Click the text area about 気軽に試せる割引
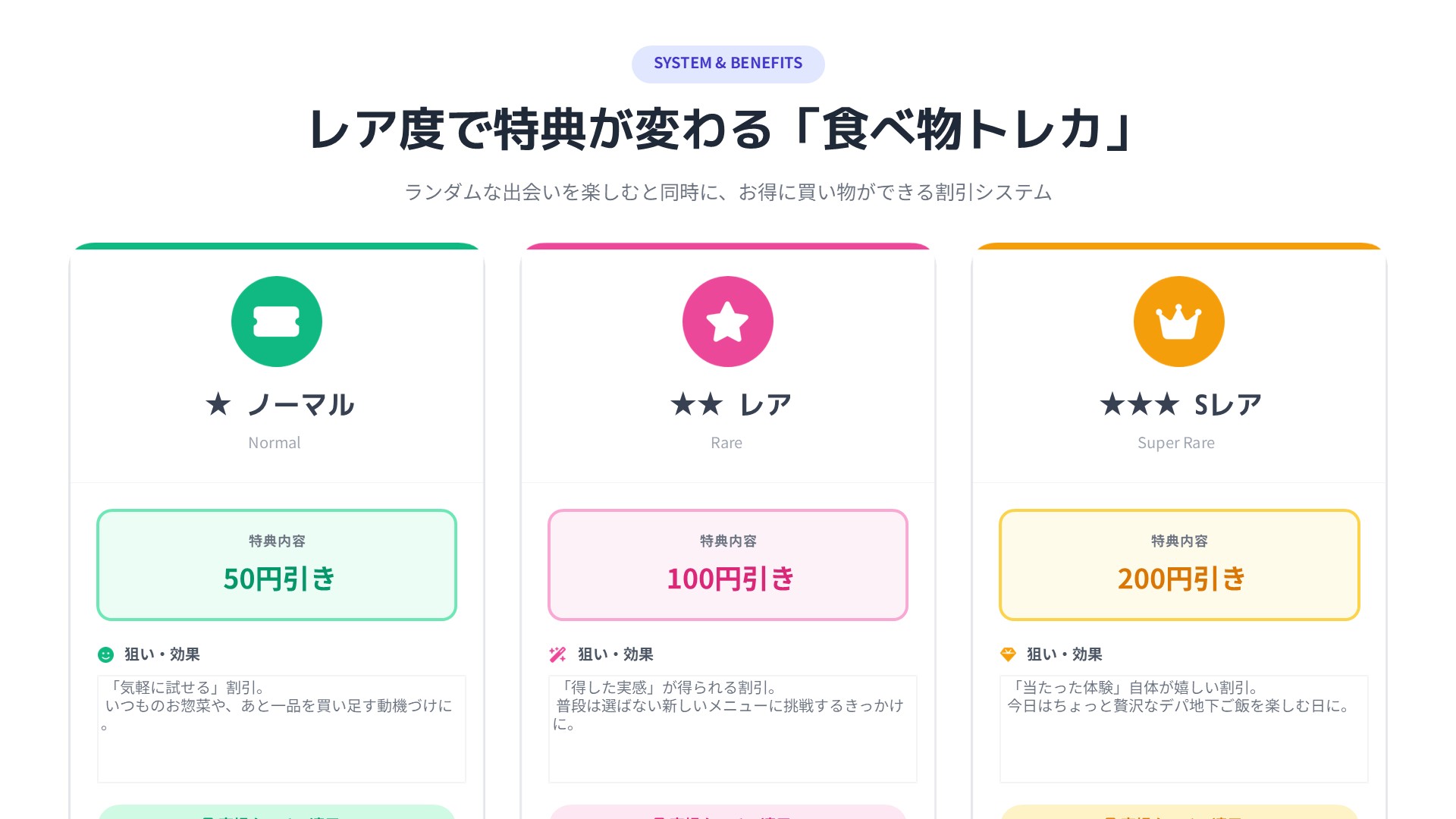The image size is (1456, 819). coord(281,729)
